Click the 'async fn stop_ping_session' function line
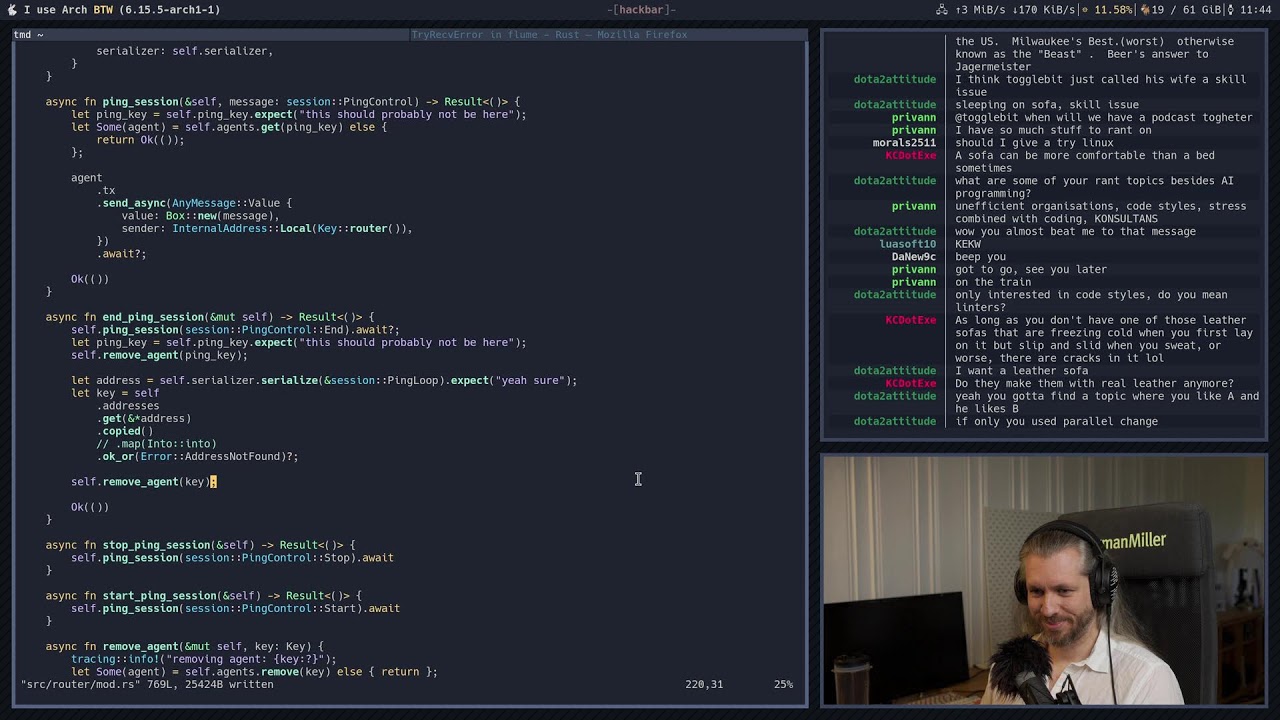 [x=200, y=545]
